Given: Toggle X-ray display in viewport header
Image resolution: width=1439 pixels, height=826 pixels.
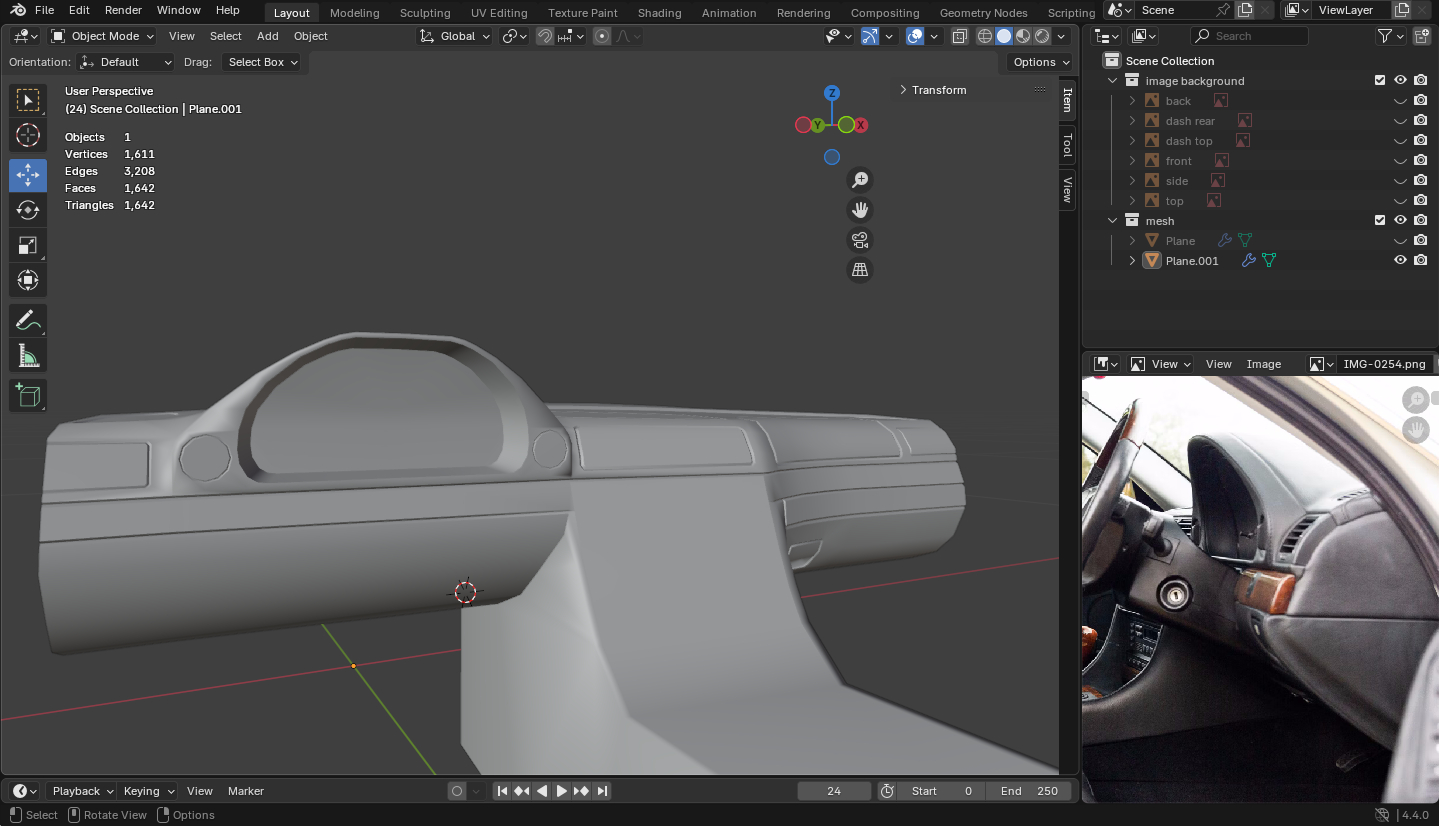Looking at the screenshot, I should pos(960,36).
